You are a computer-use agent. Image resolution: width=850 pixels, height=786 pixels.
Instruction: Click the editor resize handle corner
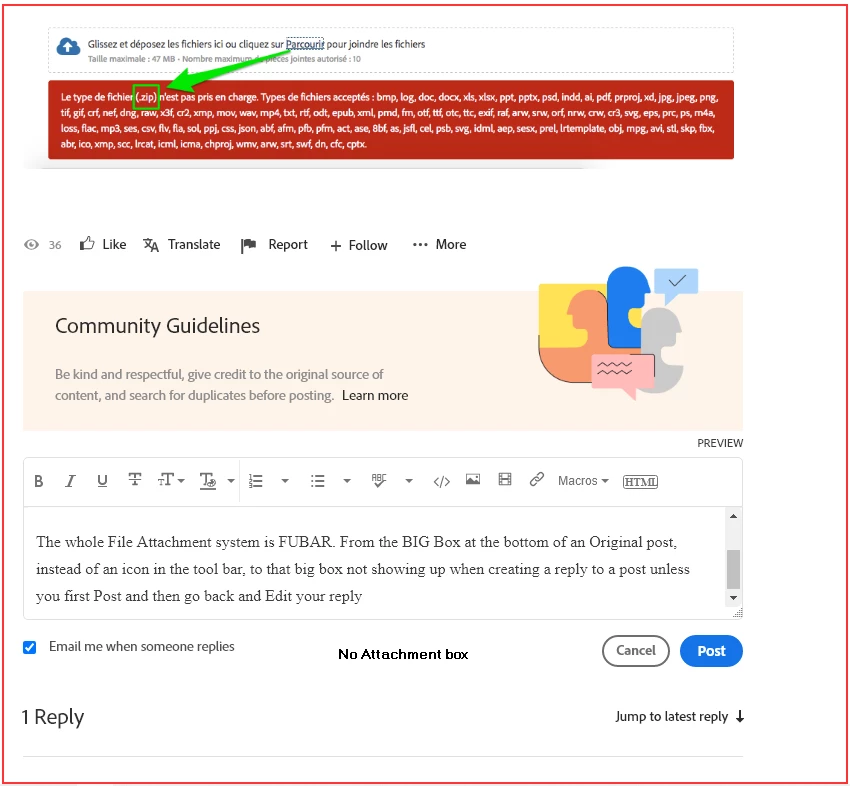click(738, 613)
